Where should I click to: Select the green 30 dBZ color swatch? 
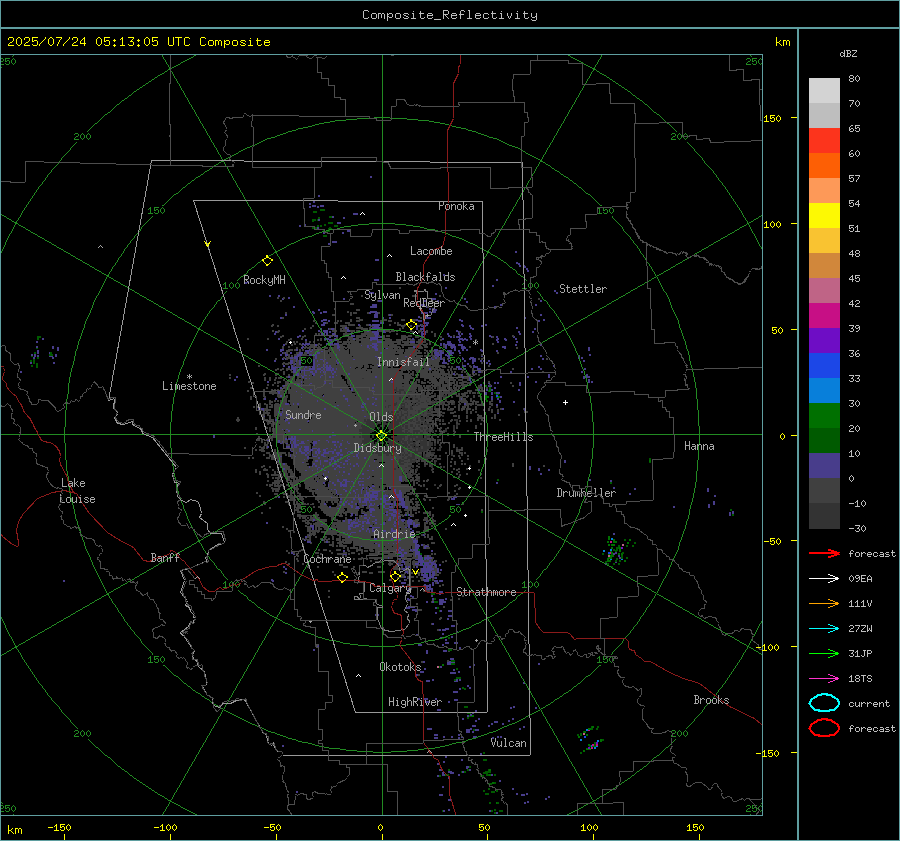[x=824, y=416]
